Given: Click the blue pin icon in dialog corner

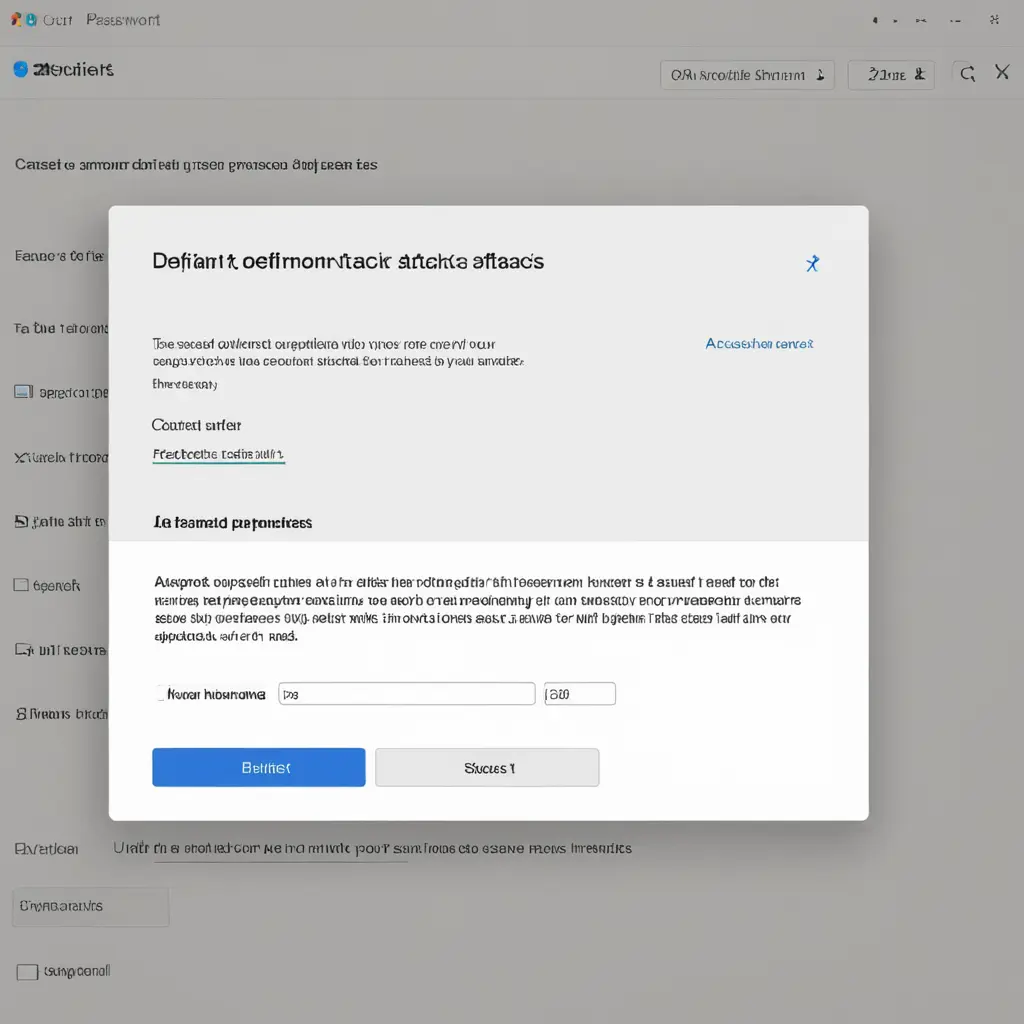Looking at the screenshot, I should pyautogui.click(x=812, y=264).
